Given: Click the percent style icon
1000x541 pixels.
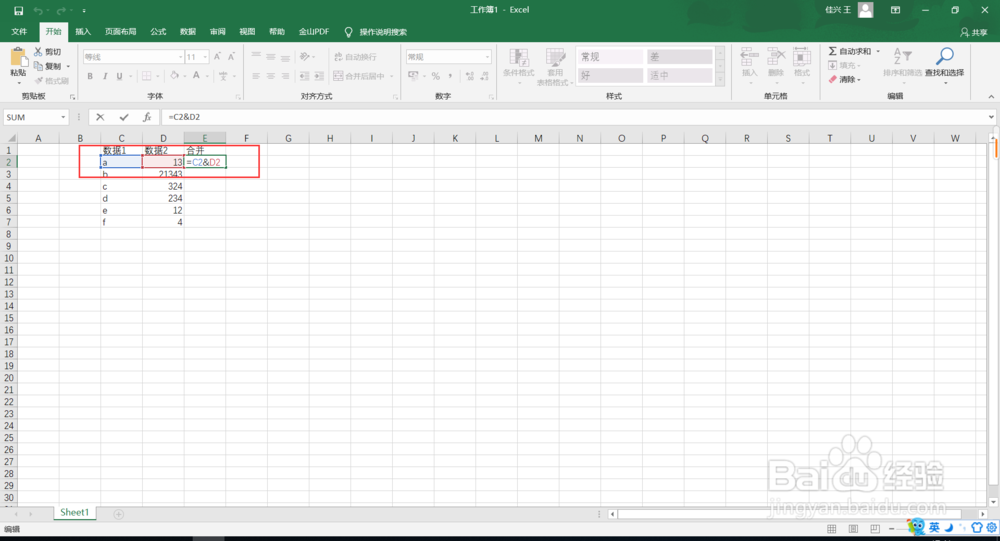Looking at the screenshot, I should coord(436,76).
